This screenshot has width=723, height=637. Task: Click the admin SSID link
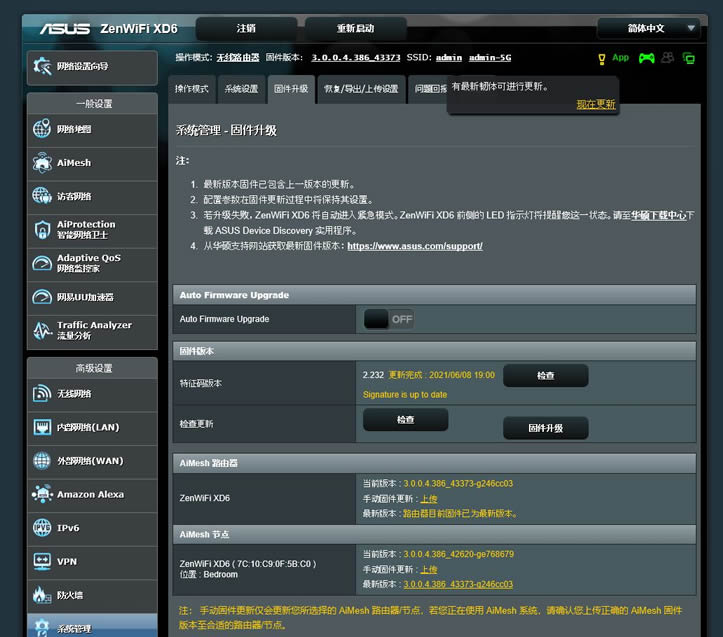[x=449, y=58]
